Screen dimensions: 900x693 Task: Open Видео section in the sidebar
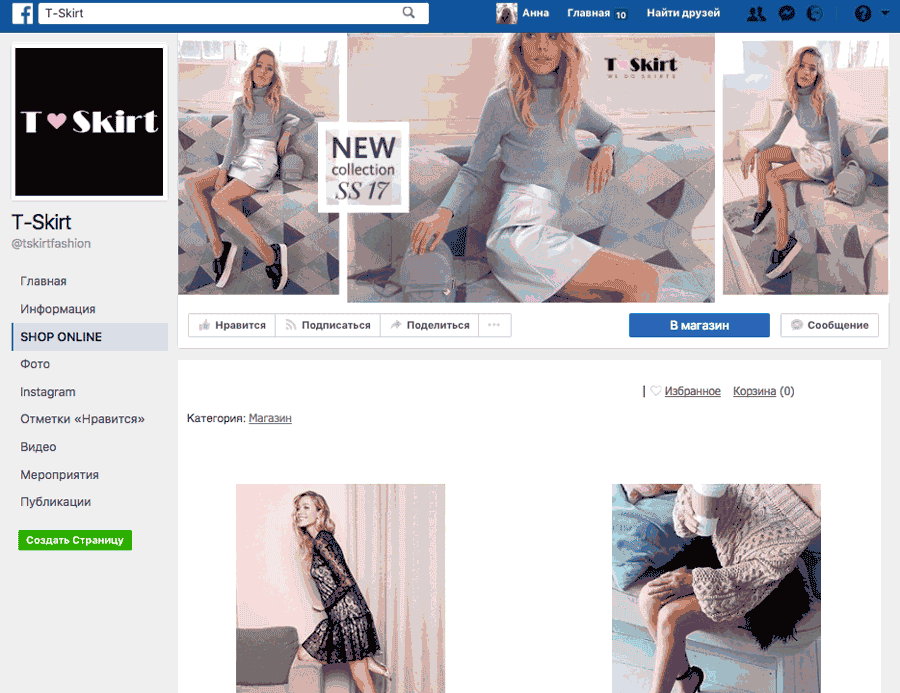38,447
